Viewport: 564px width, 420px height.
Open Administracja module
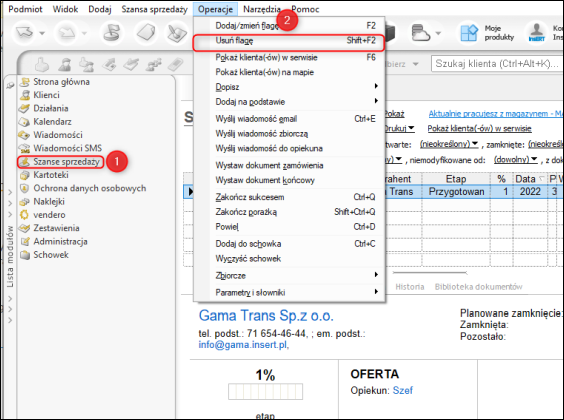[x=54, y=242]
